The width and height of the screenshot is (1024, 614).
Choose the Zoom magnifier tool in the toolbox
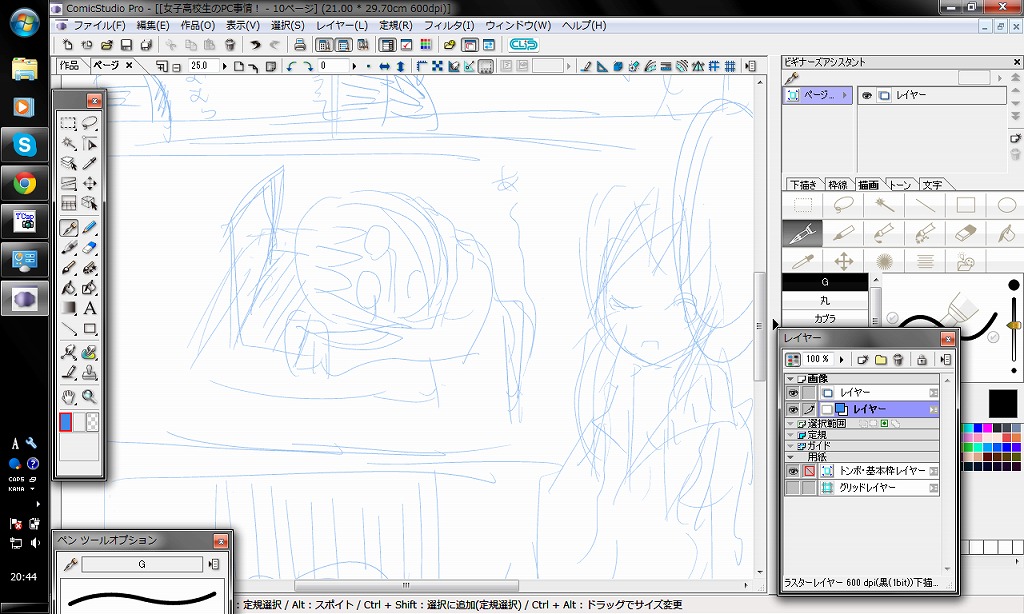(x=90, y=396)
